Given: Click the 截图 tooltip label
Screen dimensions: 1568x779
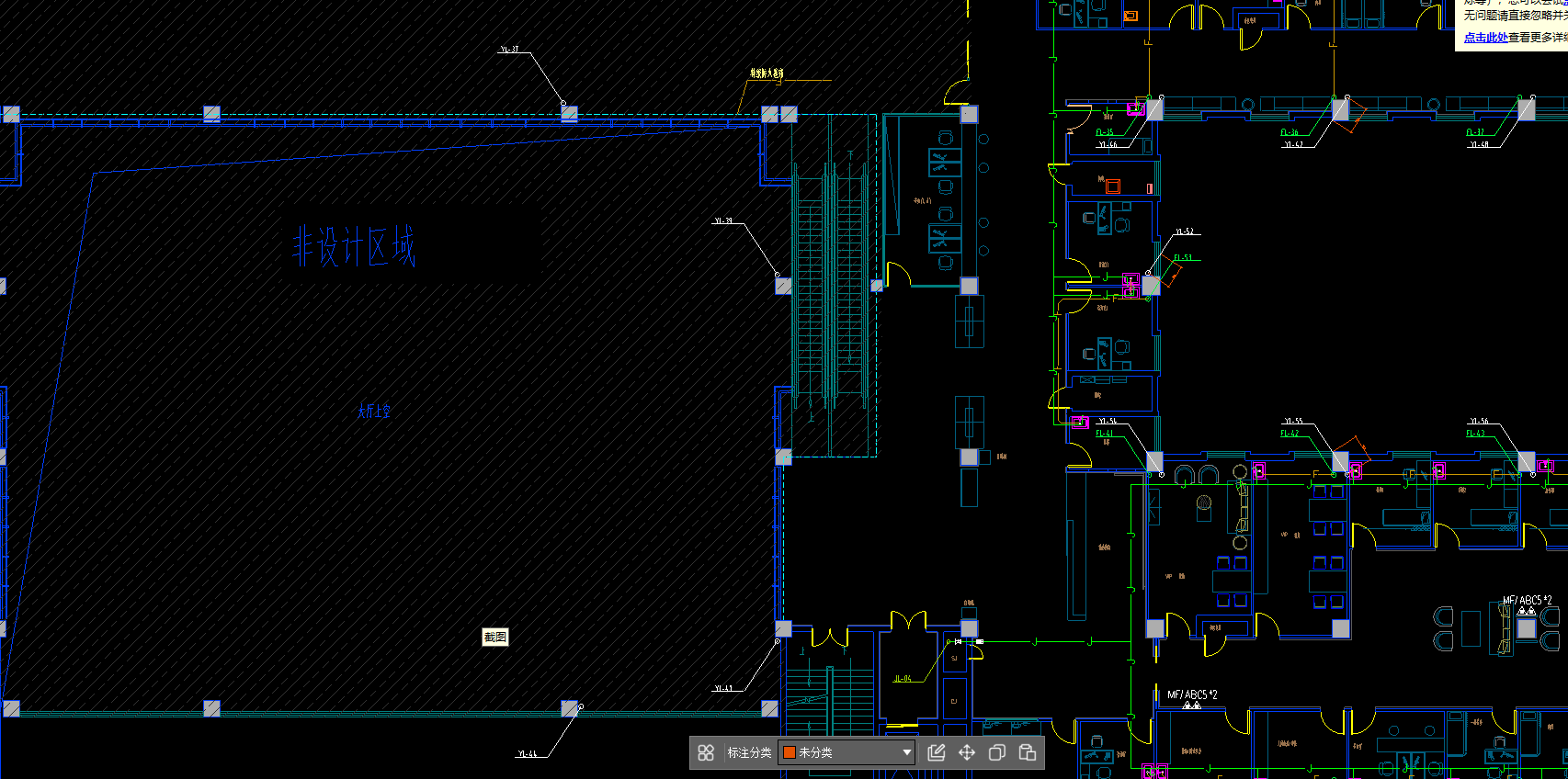Looking at the screenshot, I should pyautogui.click(x=495, y=637).
